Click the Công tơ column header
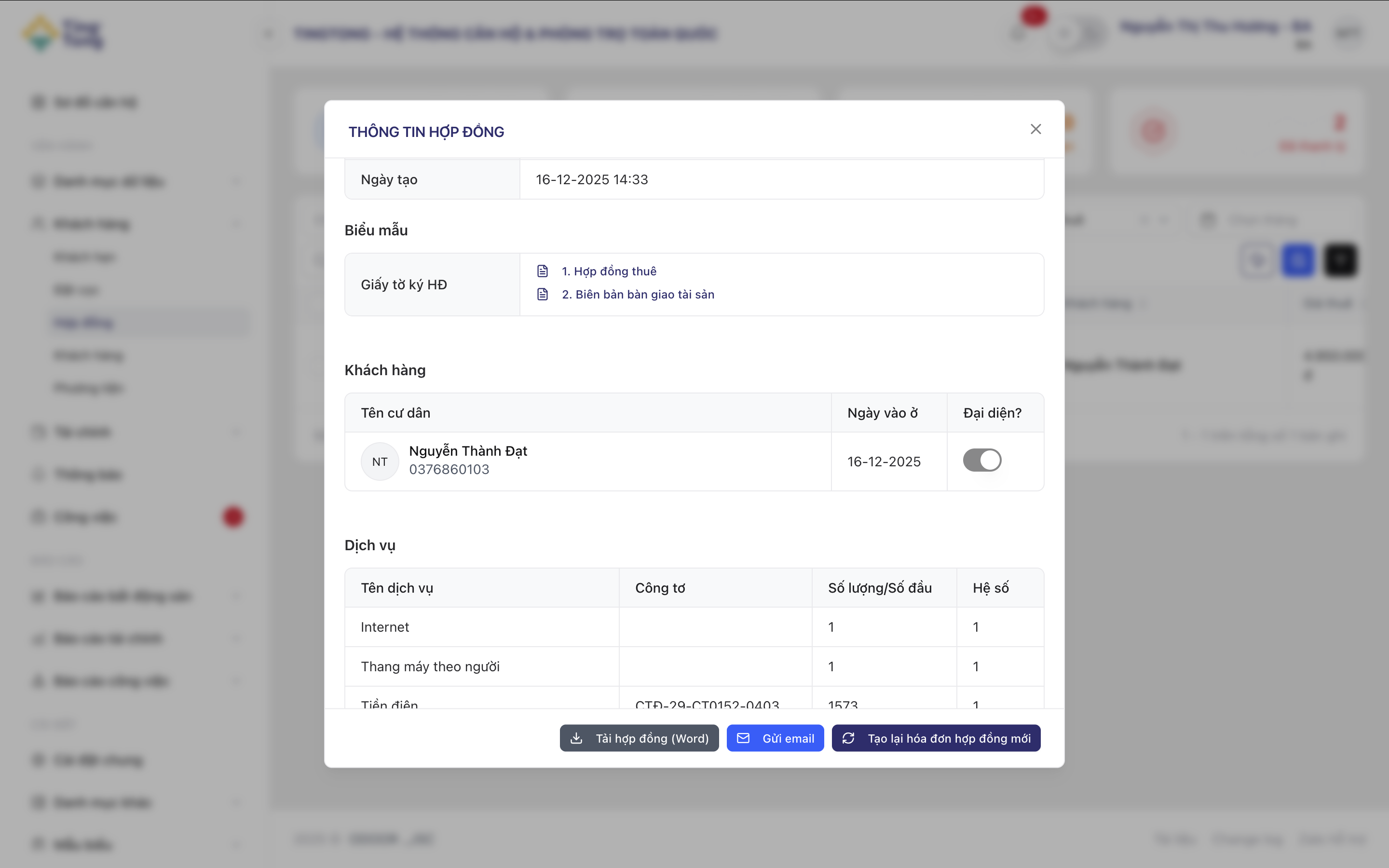Viewport: 1389px width, 868px height. (x=660, y=588)
